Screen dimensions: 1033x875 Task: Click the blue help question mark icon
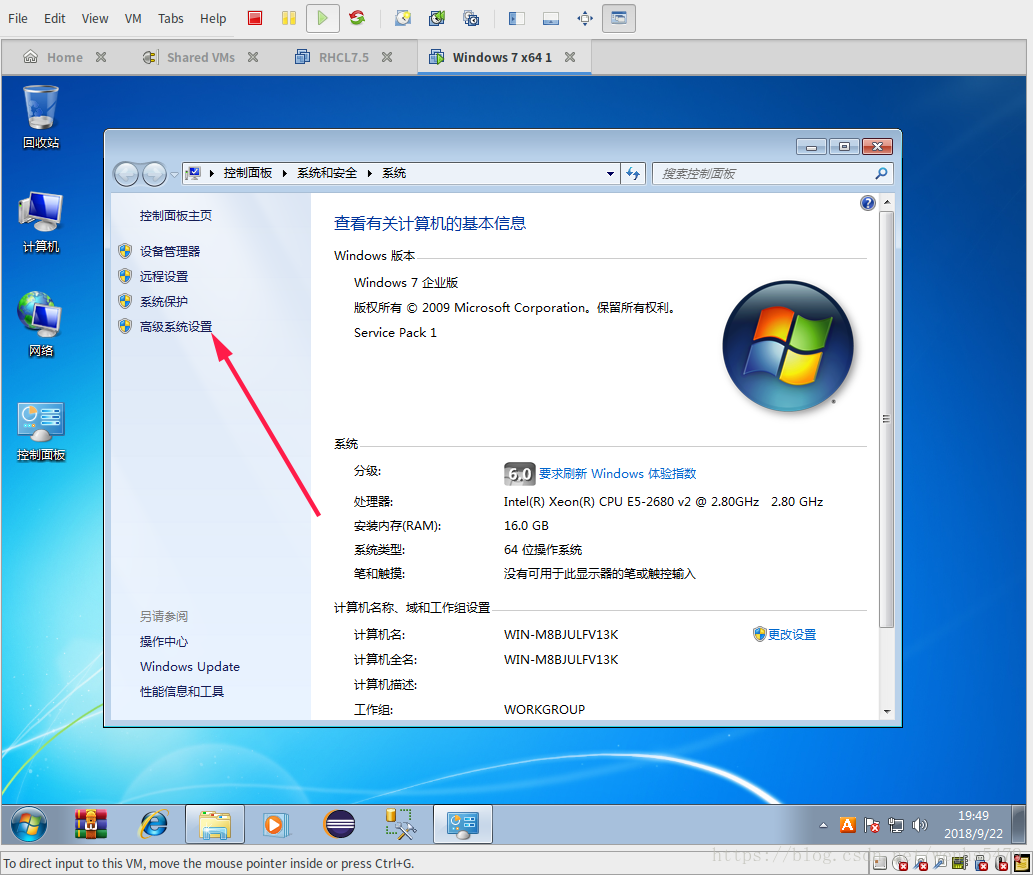(x=868, y=203)
